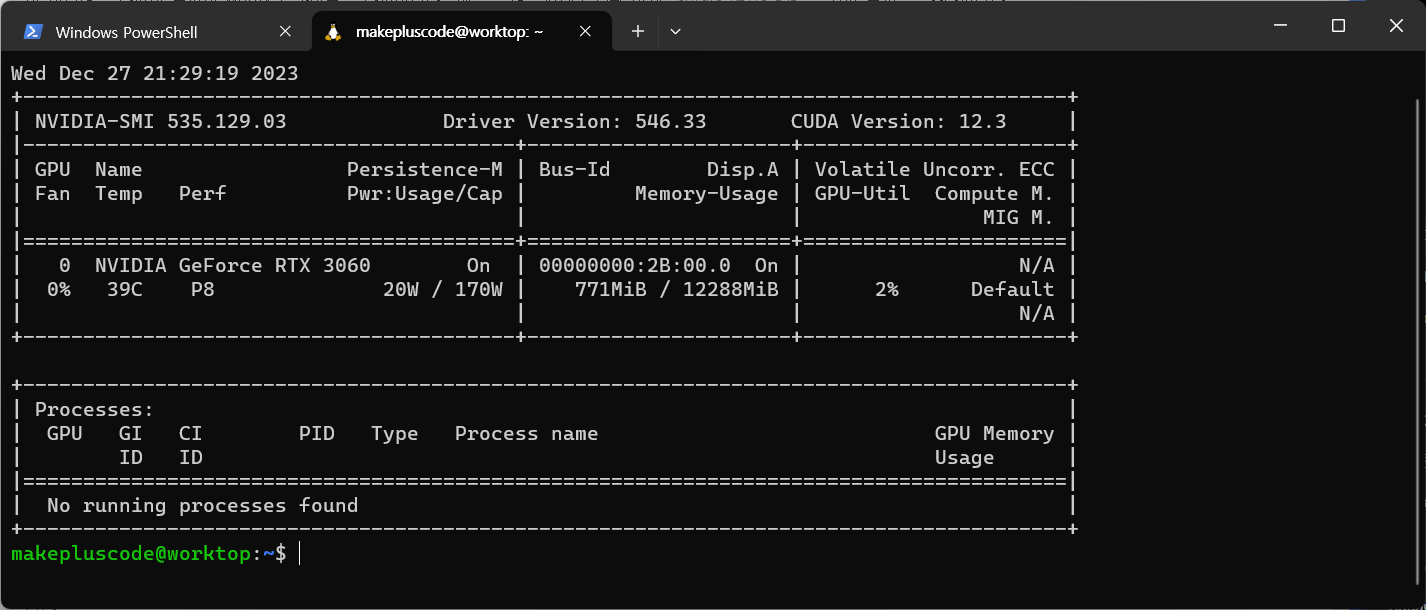Click the GPU-Util value '2%'
Screen dimensions: 1426x610
point(886,290)
